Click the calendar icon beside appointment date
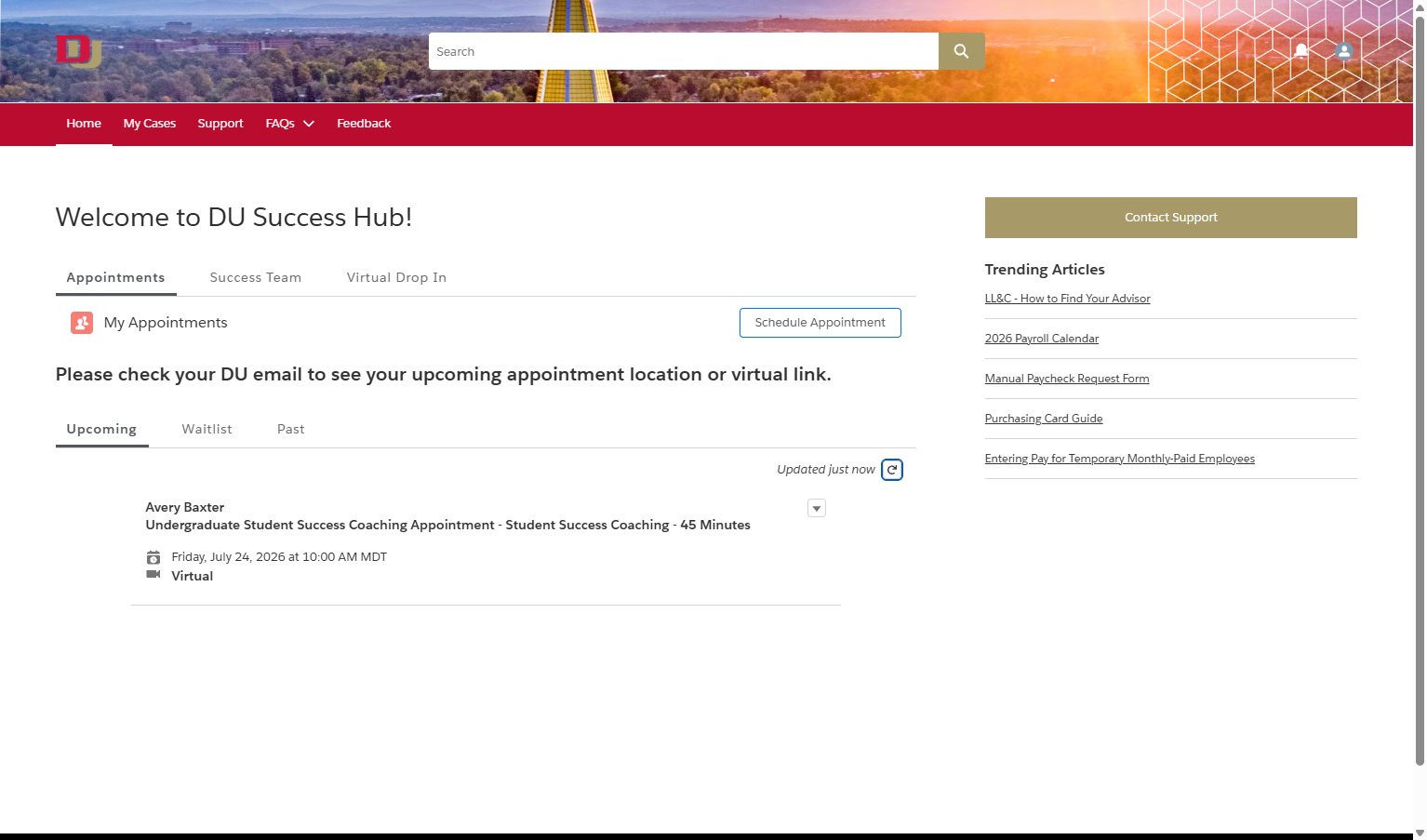 153,557
